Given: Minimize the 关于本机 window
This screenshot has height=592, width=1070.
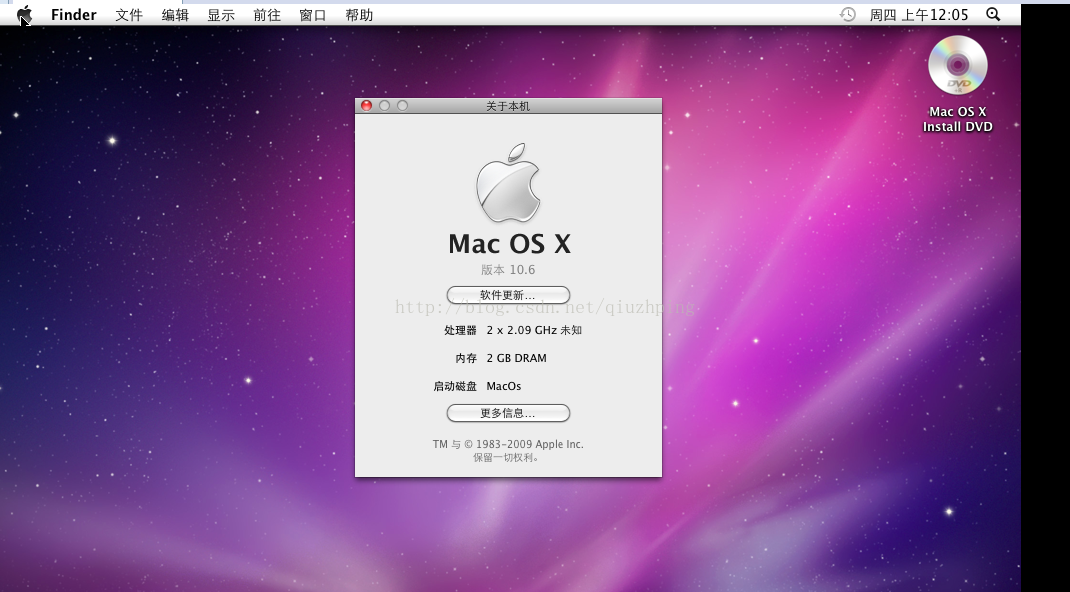Looking at the screenshot, I should (x=385, y=106).
